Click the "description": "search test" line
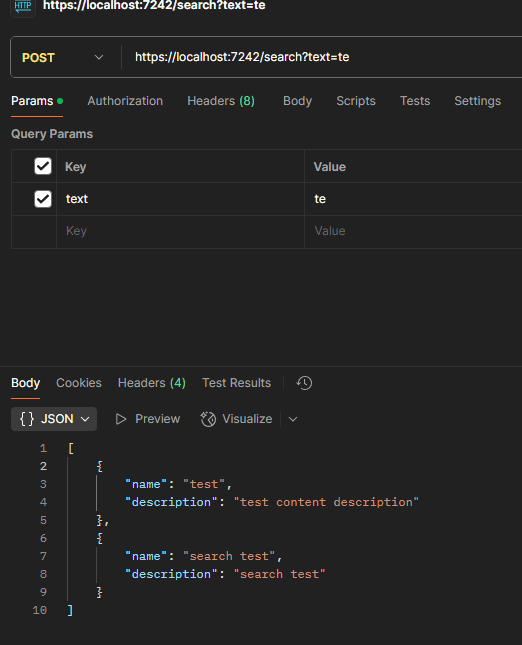 point(225,574)
